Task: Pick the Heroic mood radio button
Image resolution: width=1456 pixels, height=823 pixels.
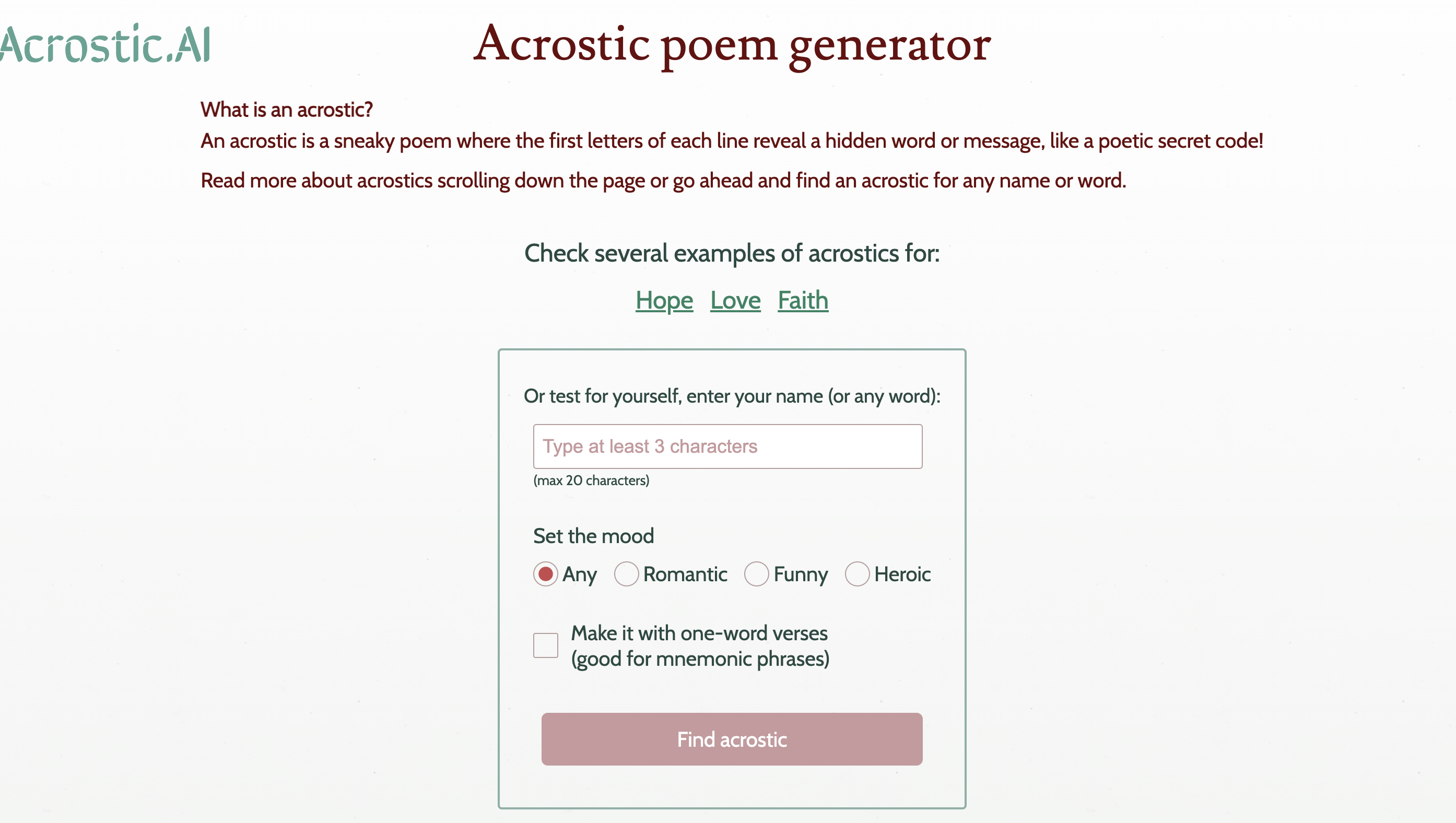Action: point(857,574)
